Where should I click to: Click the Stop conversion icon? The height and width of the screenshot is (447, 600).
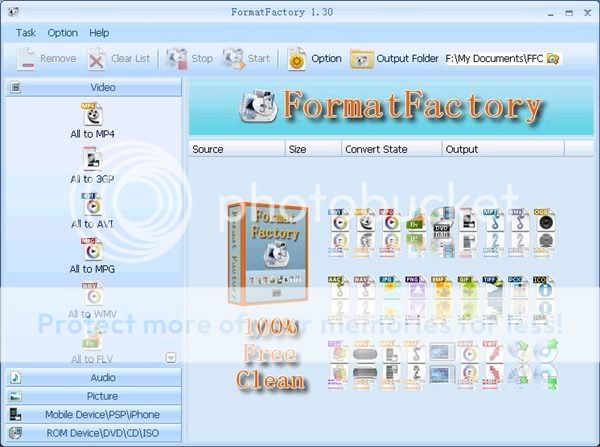click(x=176, y=59)
